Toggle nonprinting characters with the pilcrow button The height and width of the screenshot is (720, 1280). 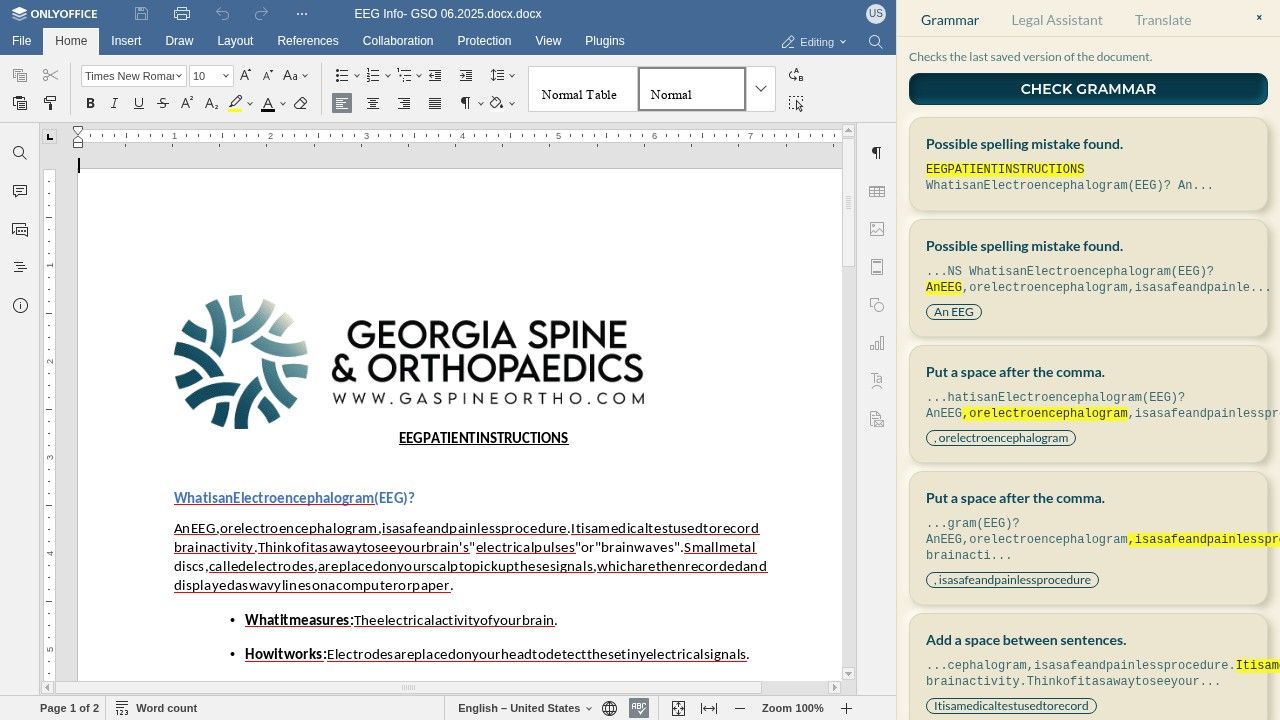pyautogui.click(x=465, y=103)
